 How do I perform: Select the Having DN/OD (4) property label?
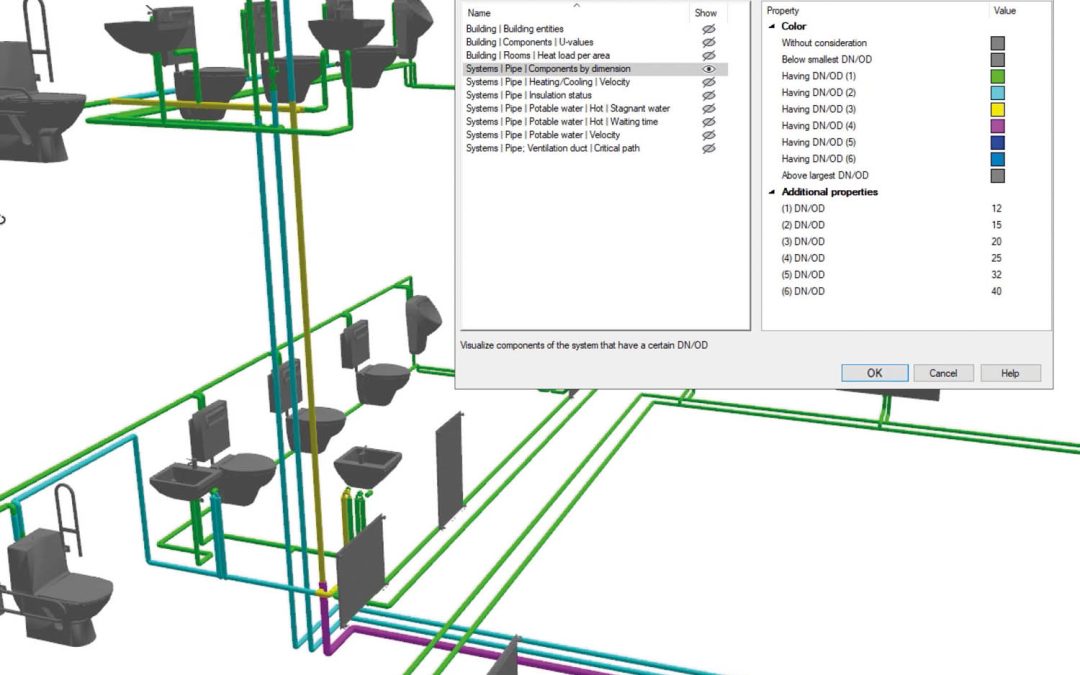click(818, 125)
